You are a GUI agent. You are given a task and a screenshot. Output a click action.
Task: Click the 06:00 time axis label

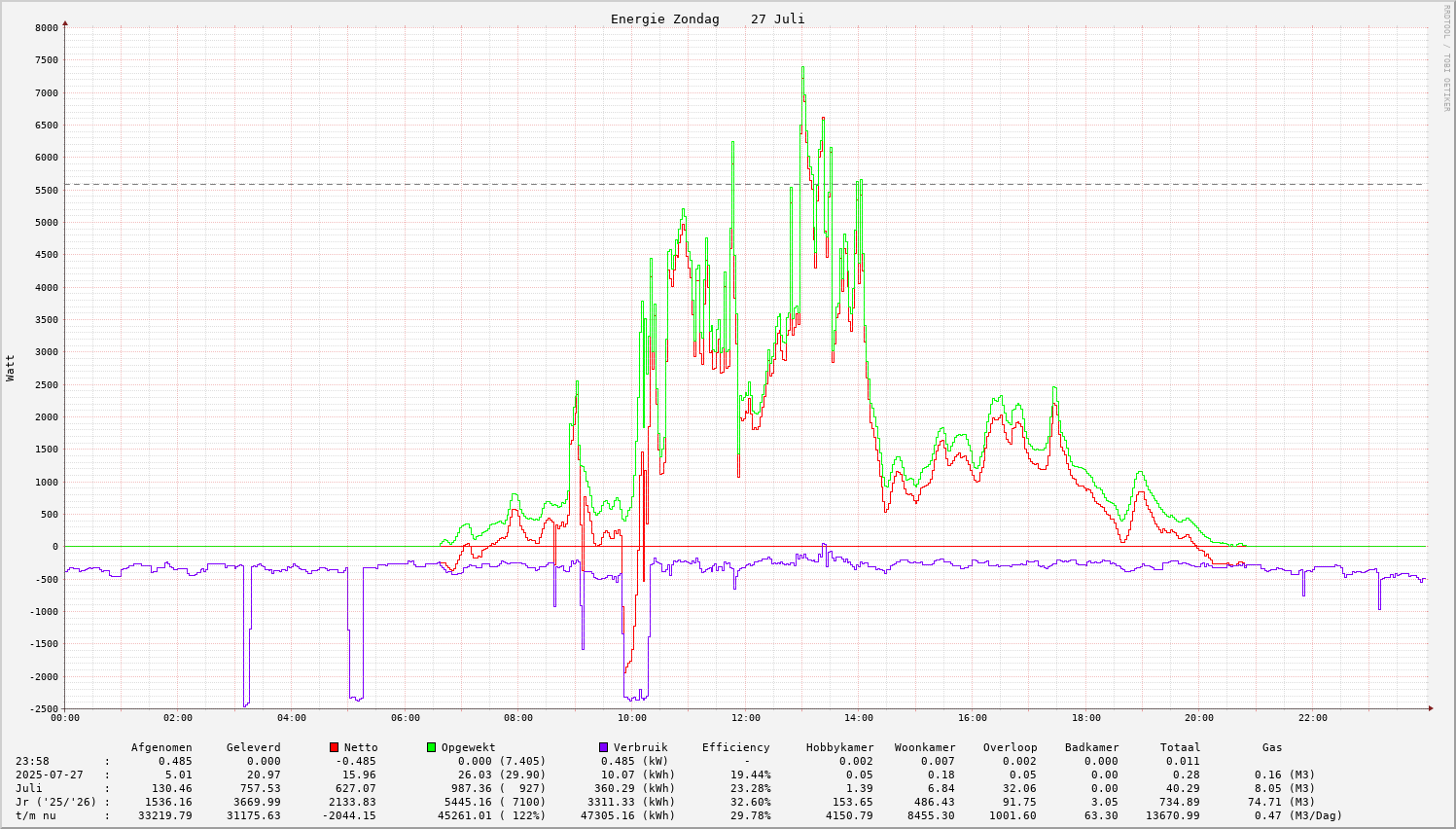click(405, 718)
